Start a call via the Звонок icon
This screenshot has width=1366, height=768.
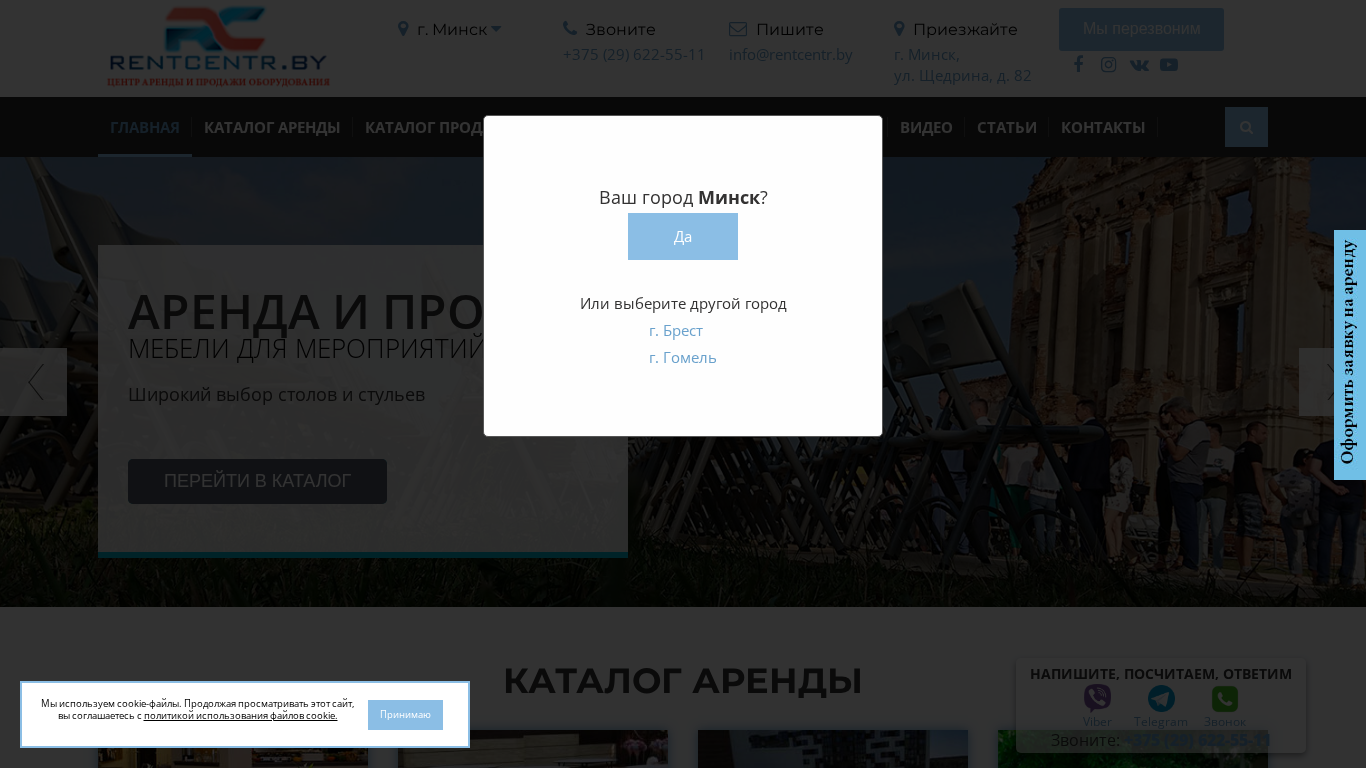click(x=1225, y=698)
